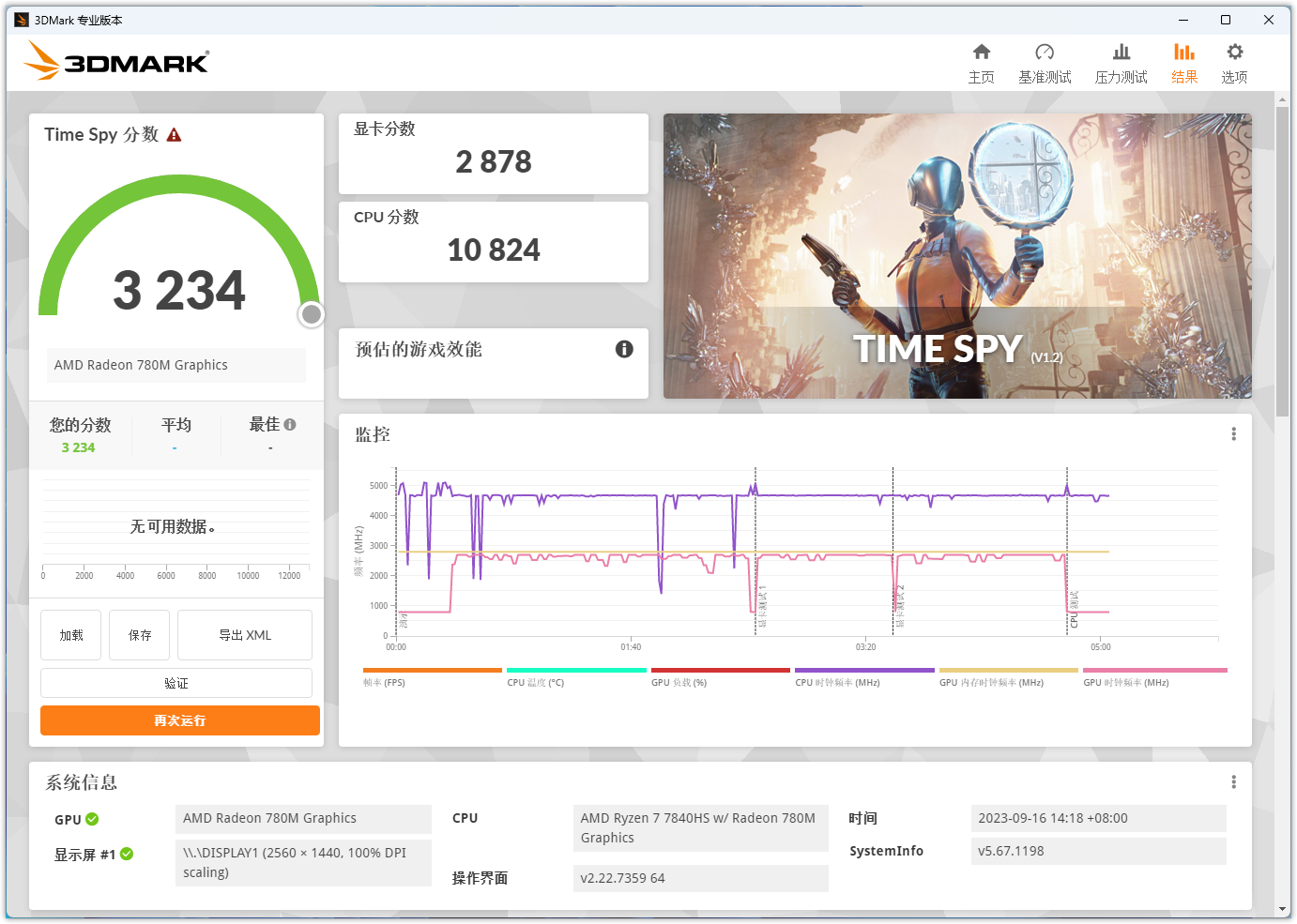
Task: Click the Save (保存) button
Action: coord(139,635)
